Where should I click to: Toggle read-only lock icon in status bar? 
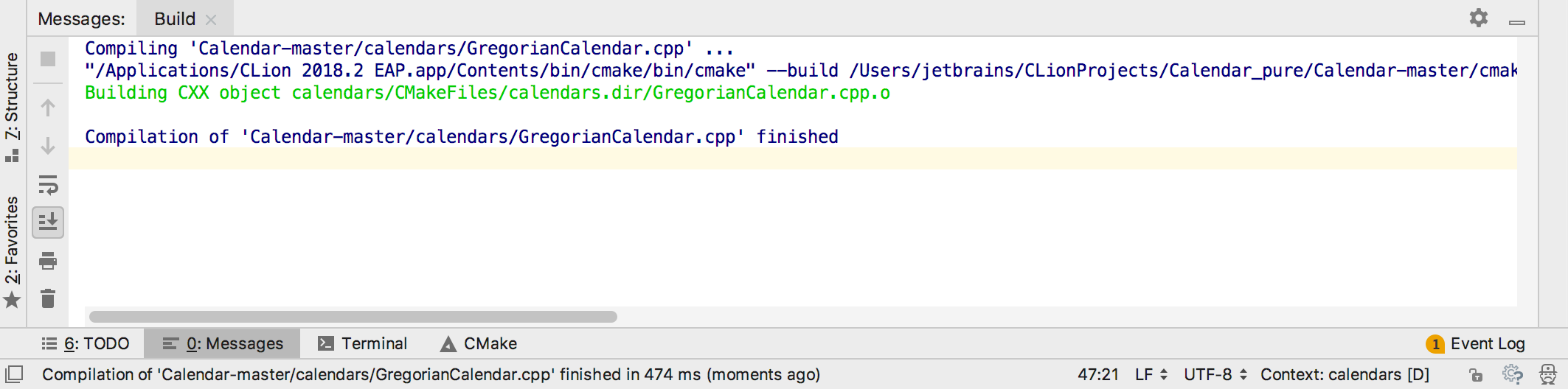coord(1476,375)
